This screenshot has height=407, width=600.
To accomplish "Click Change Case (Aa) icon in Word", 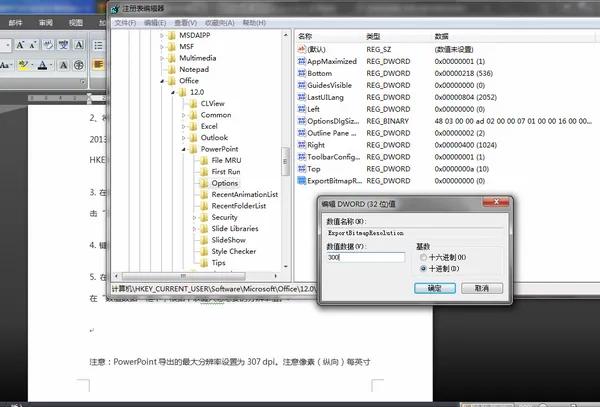I will point(6,65).
